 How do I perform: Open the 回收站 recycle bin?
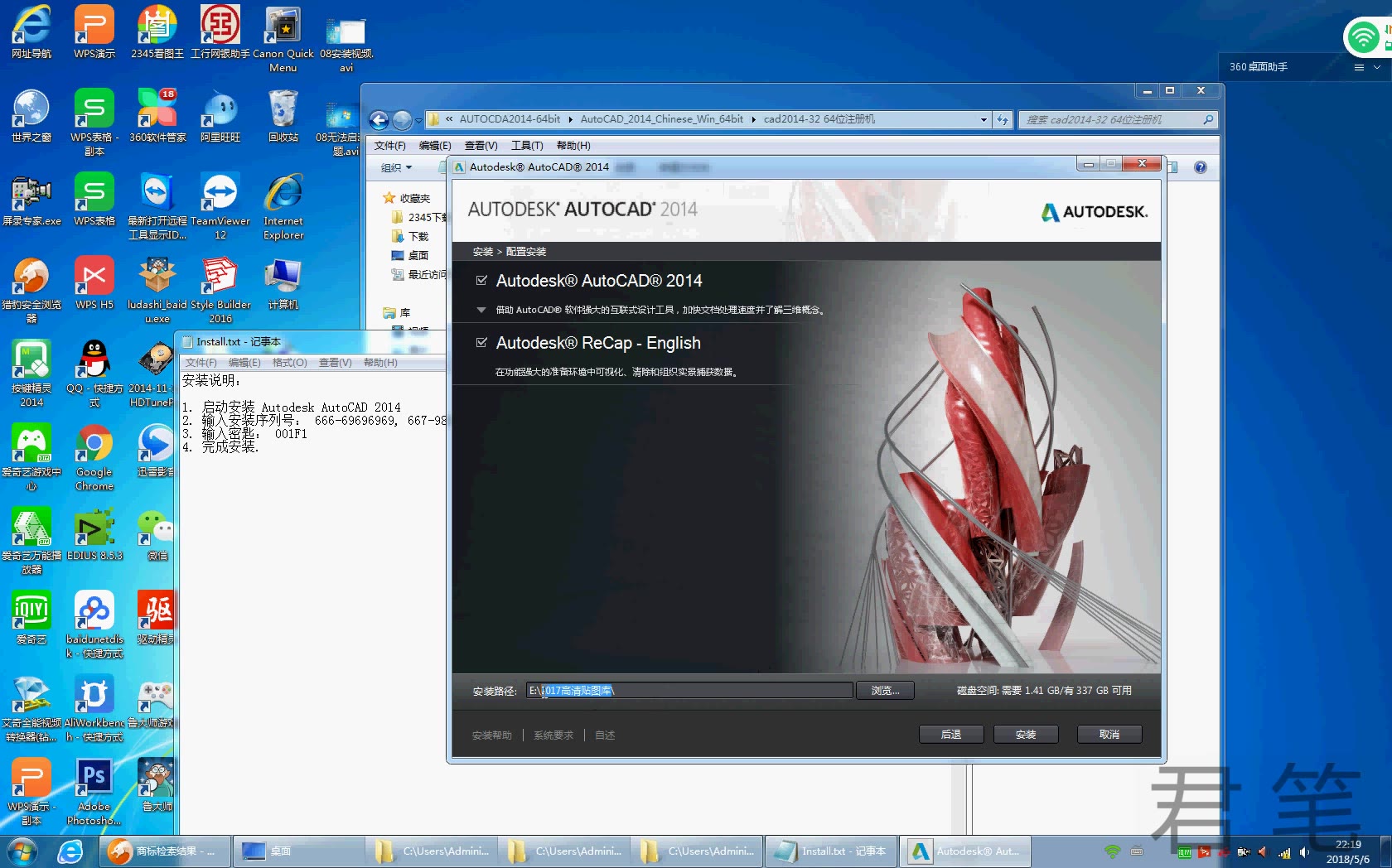click(282, 112)
